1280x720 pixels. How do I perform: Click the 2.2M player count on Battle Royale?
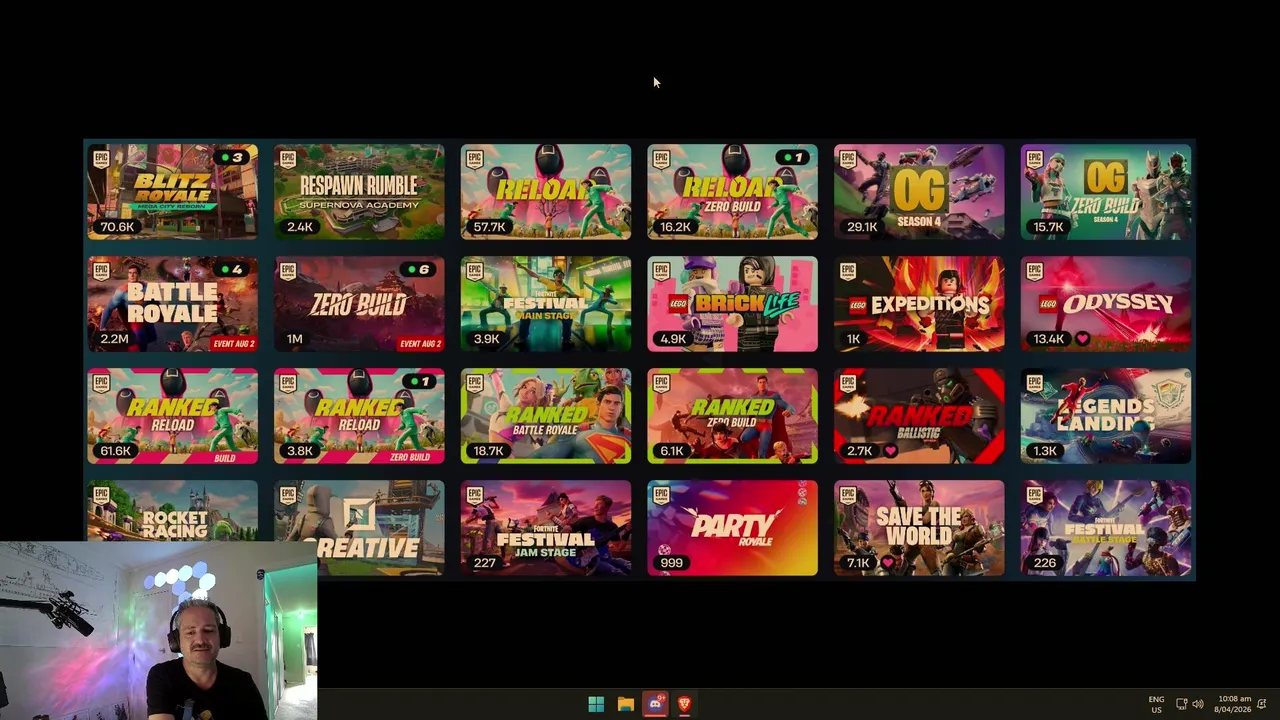pyautogui.click(x=115, y=339)
